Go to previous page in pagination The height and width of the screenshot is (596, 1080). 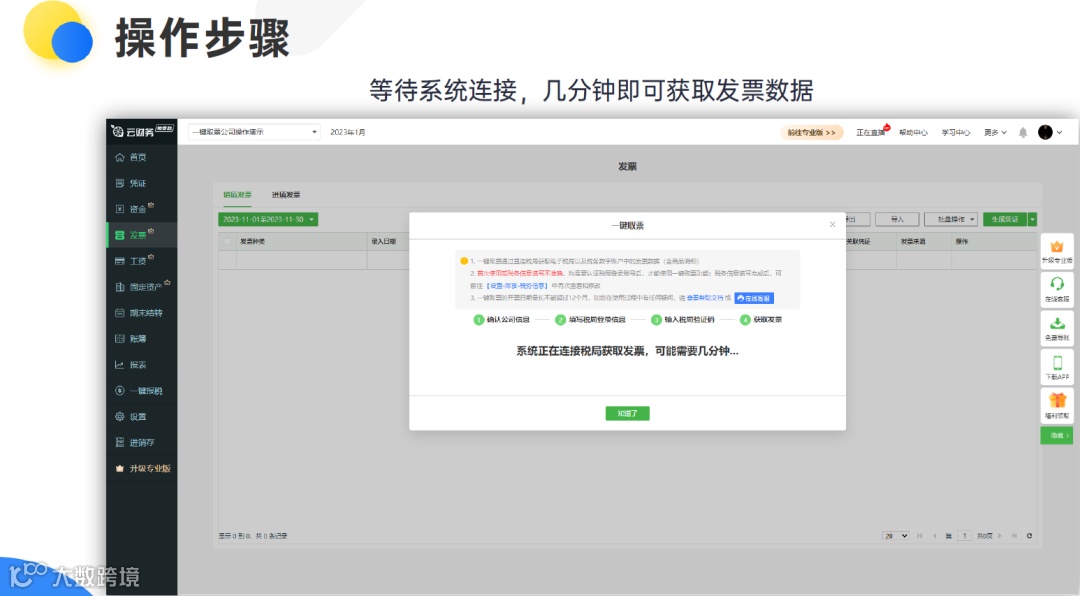pyautogui.click(x=934, y=535)
